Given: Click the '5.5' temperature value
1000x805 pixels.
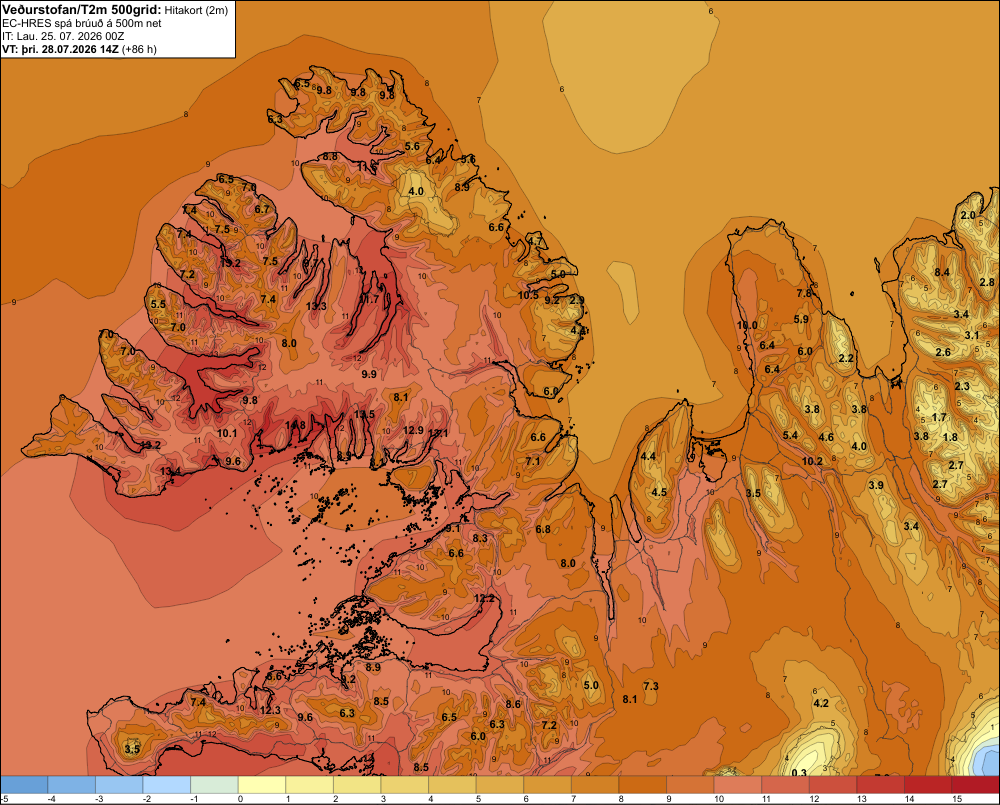Looking at the screenshot, I should pos(158,305).
